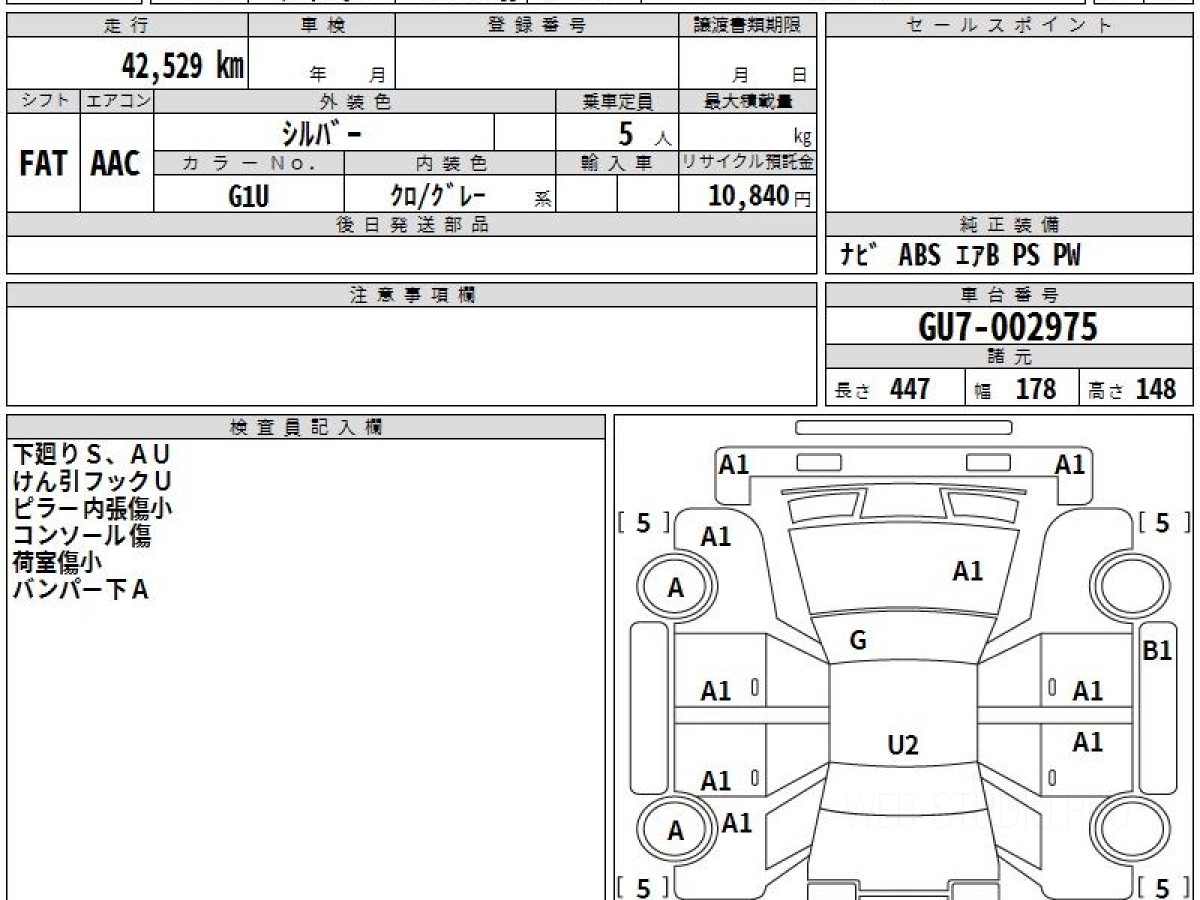Click the 後日発送部品 header
The width and height of the screenshot is (1200, 900).
(x=412, y=225)
